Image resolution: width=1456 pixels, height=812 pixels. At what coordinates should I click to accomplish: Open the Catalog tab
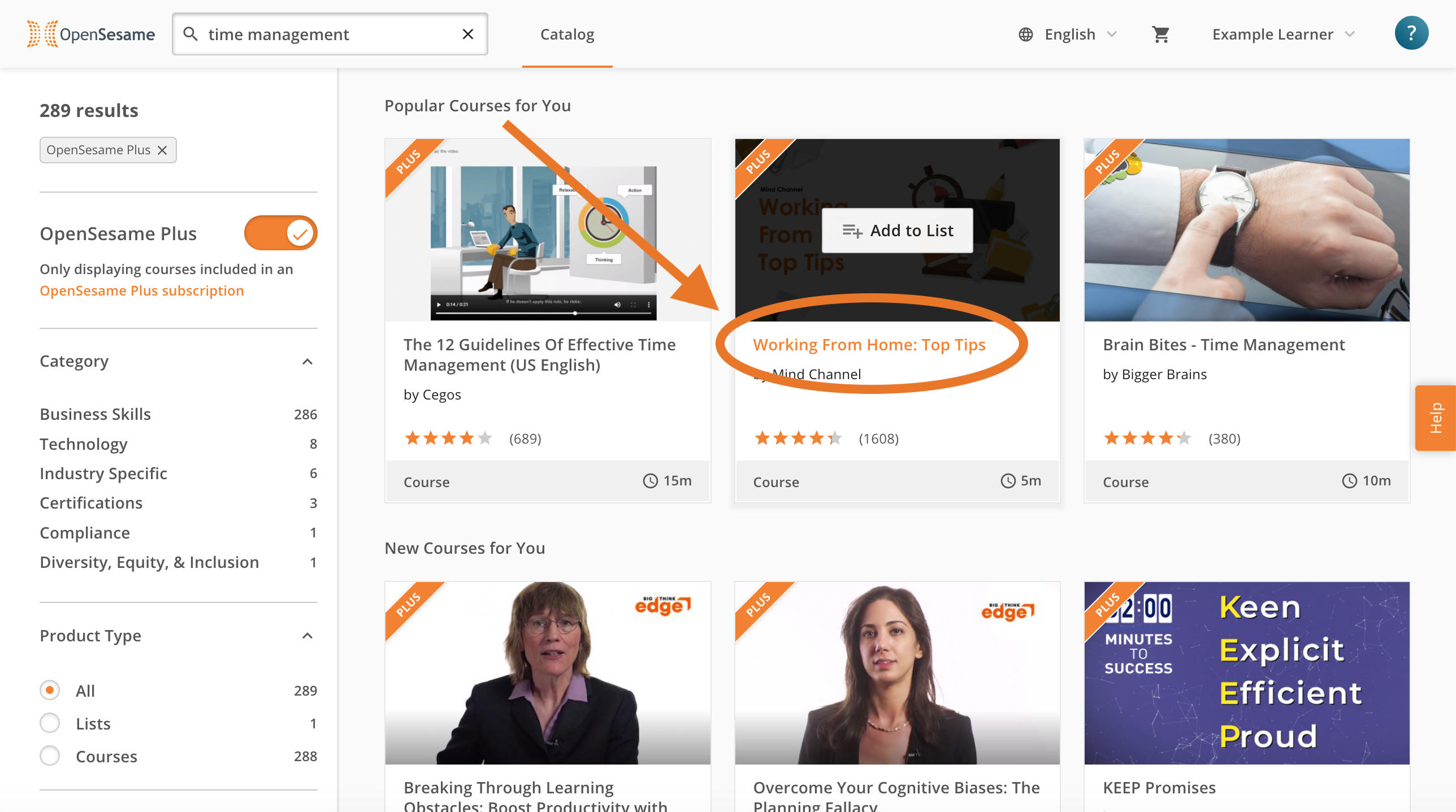pos(567,34)
